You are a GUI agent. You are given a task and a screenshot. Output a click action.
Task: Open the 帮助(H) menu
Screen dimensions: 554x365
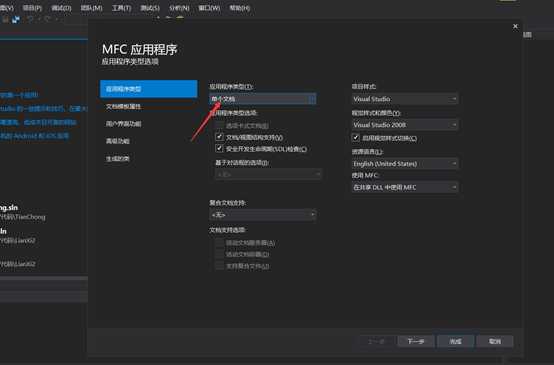(x=240, y=8)
